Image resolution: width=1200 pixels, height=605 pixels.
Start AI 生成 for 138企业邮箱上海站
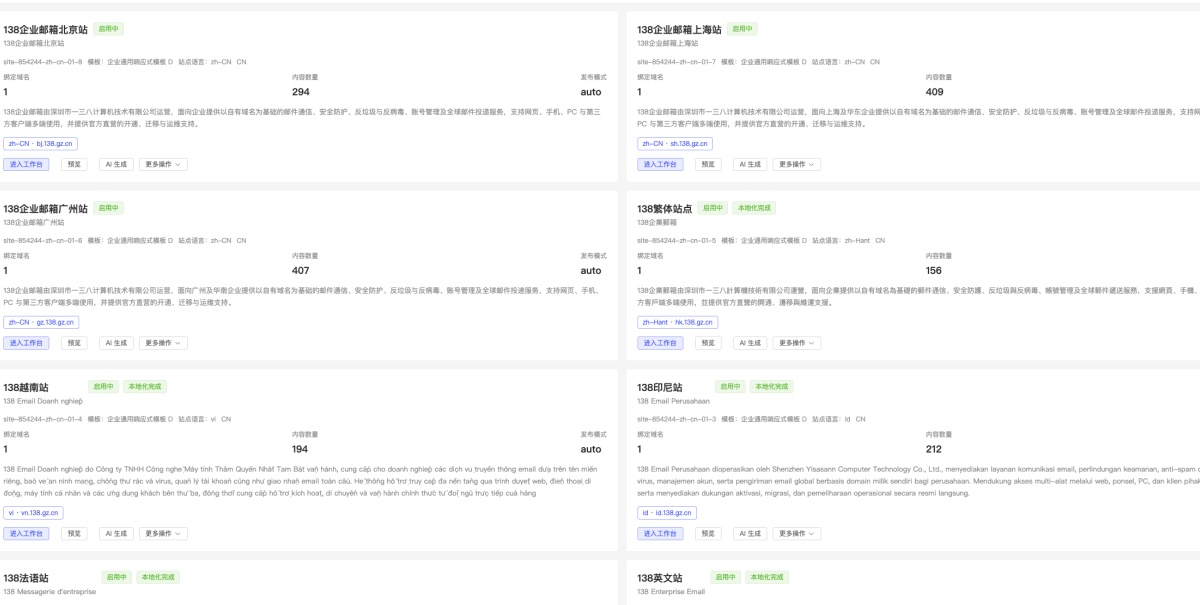coord(750,164)
